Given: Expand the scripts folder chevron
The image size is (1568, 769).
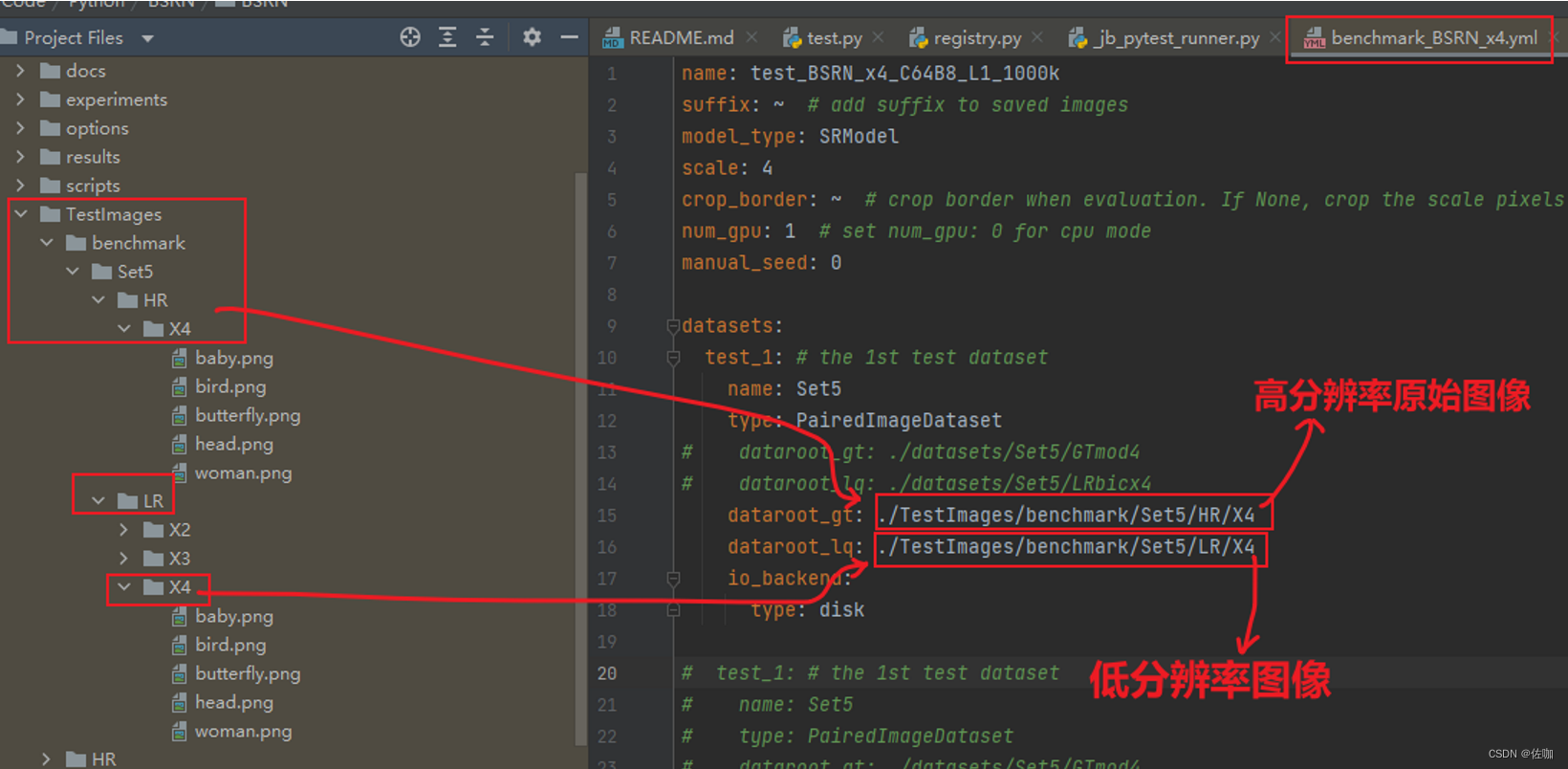Looking at the screenshot, I should click(20, 186).
